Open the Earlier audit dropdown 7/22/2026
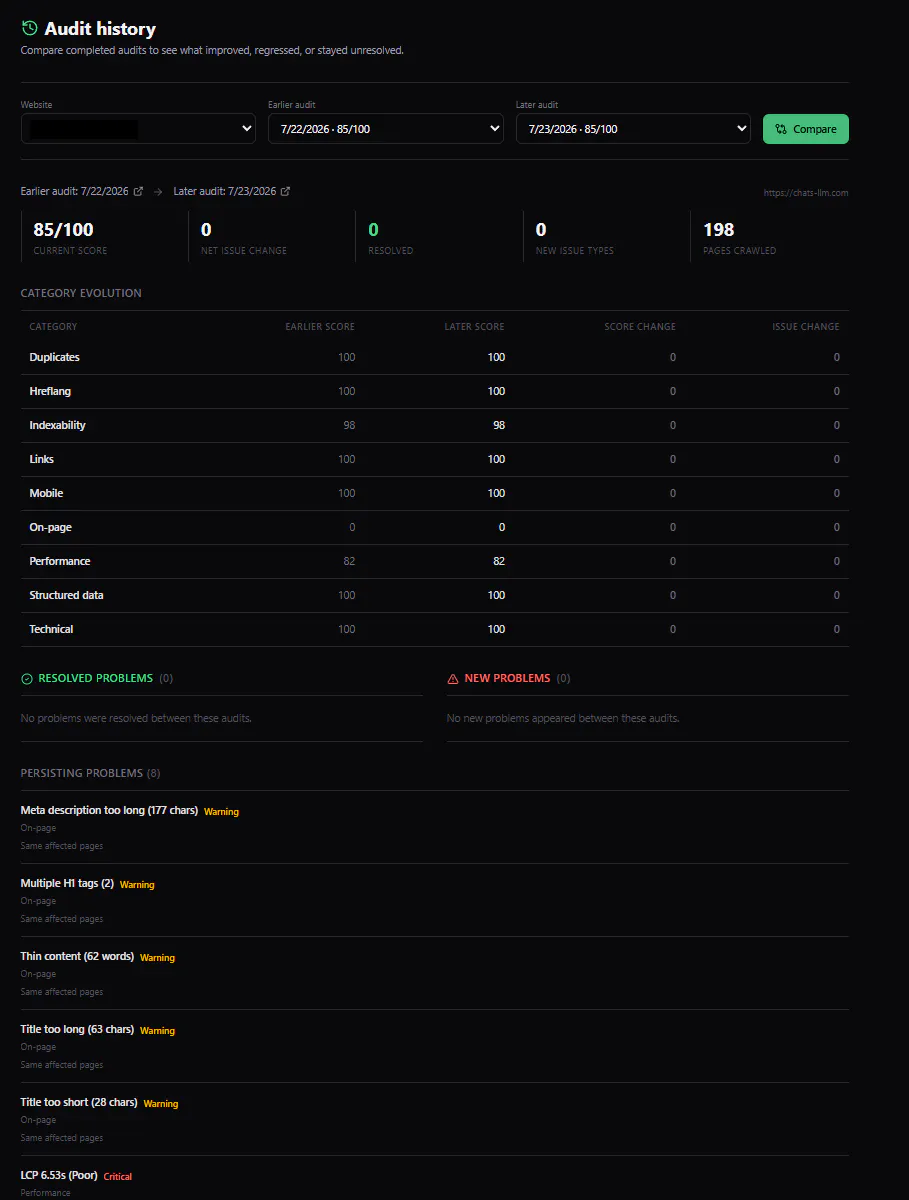Image resolution: width=909 pixels, height=1200 pixels. [386, 129]
